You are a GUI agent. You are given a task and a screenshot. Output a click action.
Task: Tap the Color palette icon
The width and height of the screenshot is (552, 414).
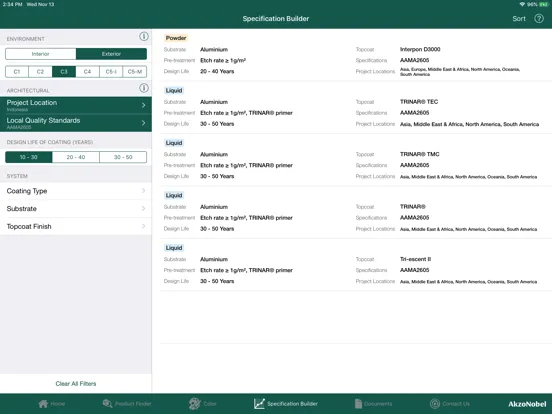195,403
